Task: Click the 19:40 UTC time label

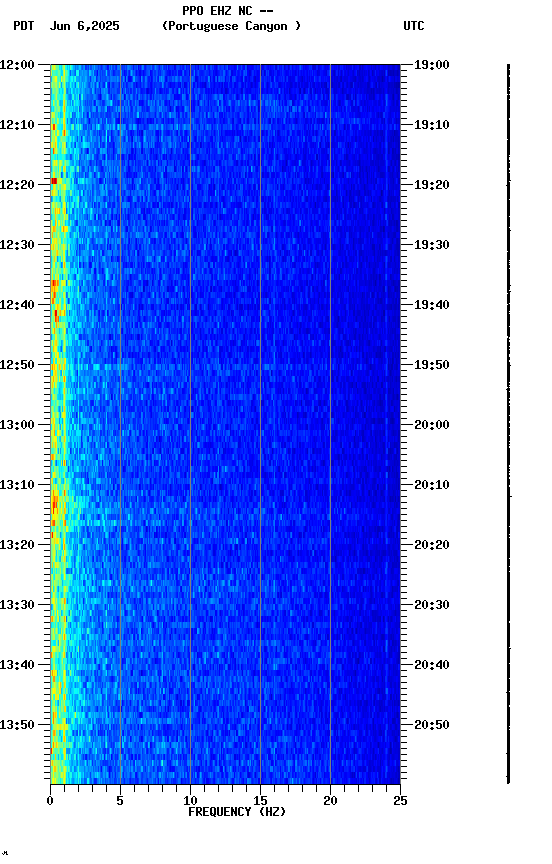Action: (432, 305)
